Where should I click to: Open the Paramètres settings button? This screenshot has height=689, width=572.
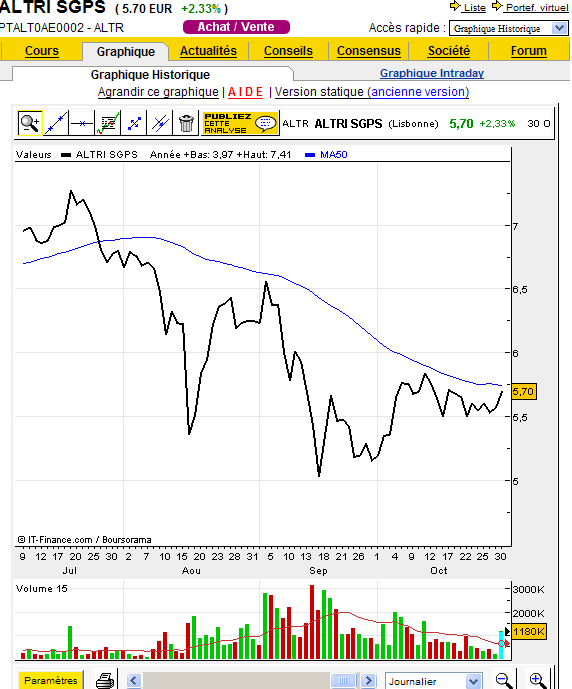(x=50, y=681)
